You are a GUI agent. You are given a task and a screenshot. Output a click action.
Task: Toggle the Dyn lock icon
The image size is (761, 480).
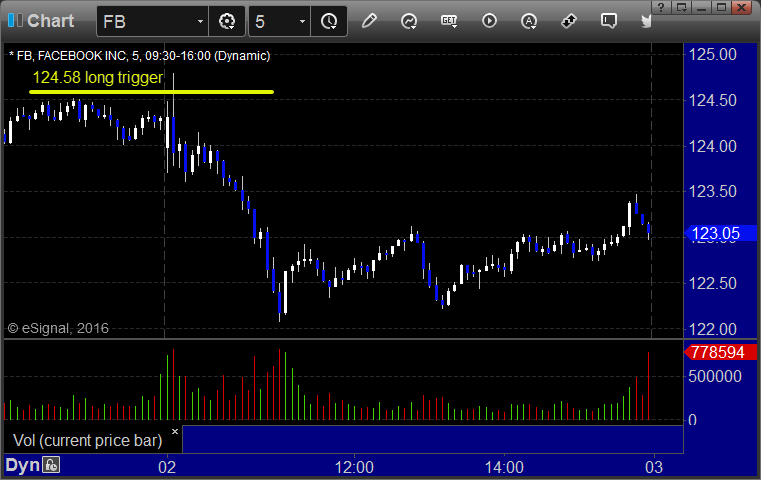(51, 465)
